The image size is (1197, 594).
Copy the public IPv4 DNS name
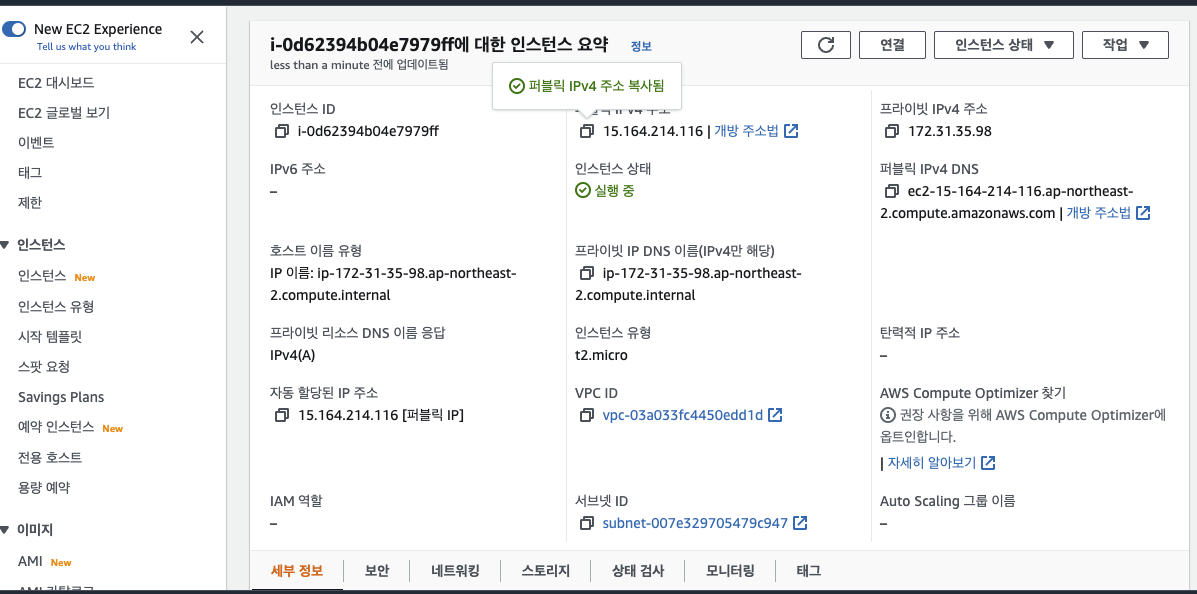pos(892,191)
